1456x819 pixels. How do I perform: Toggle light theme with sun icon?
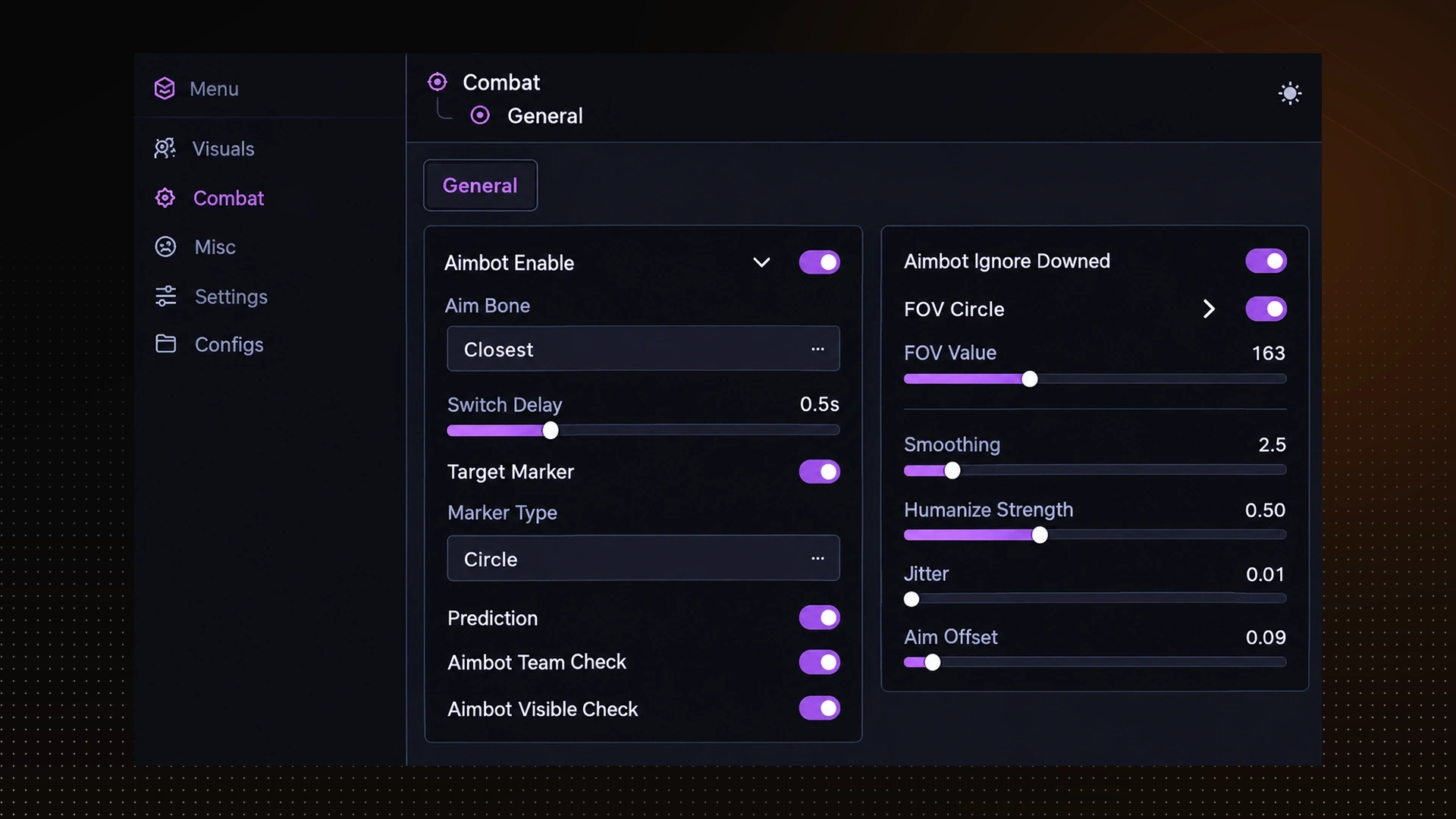(1289, 93)
